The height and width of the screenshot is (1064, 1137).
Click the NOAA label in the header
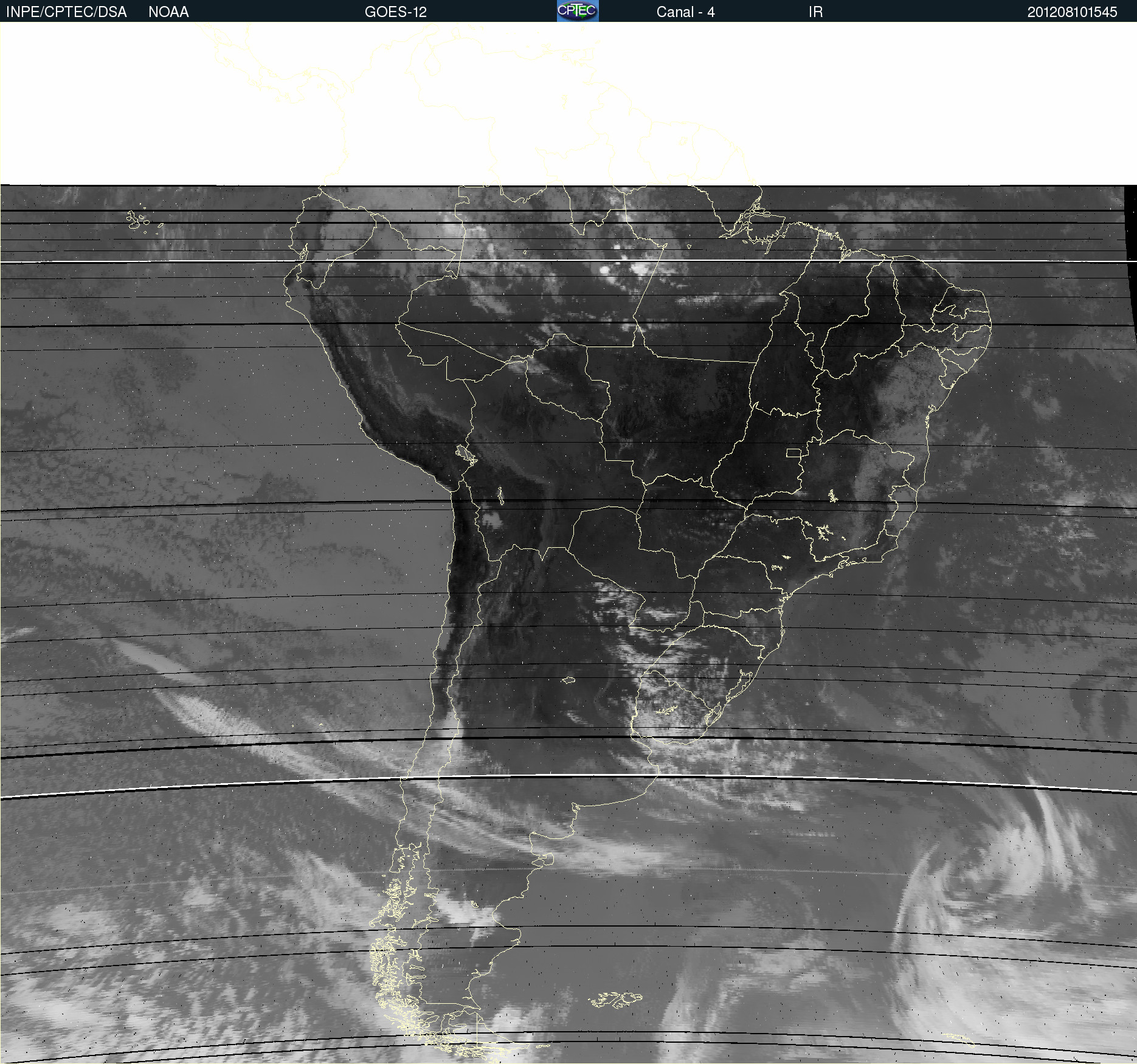tap(168, 12)
